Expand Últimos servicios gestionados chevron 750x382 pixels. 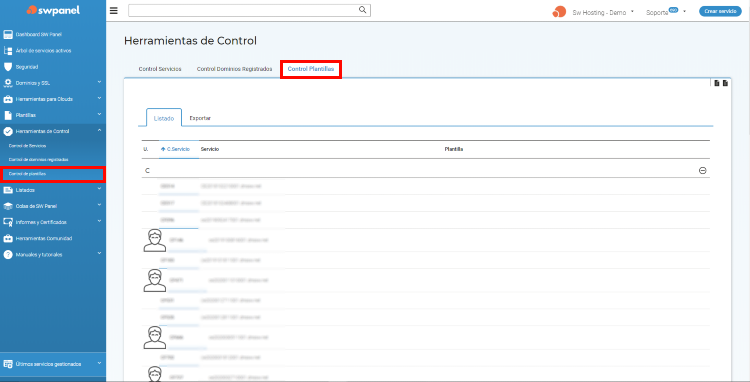tap(99, 363)
